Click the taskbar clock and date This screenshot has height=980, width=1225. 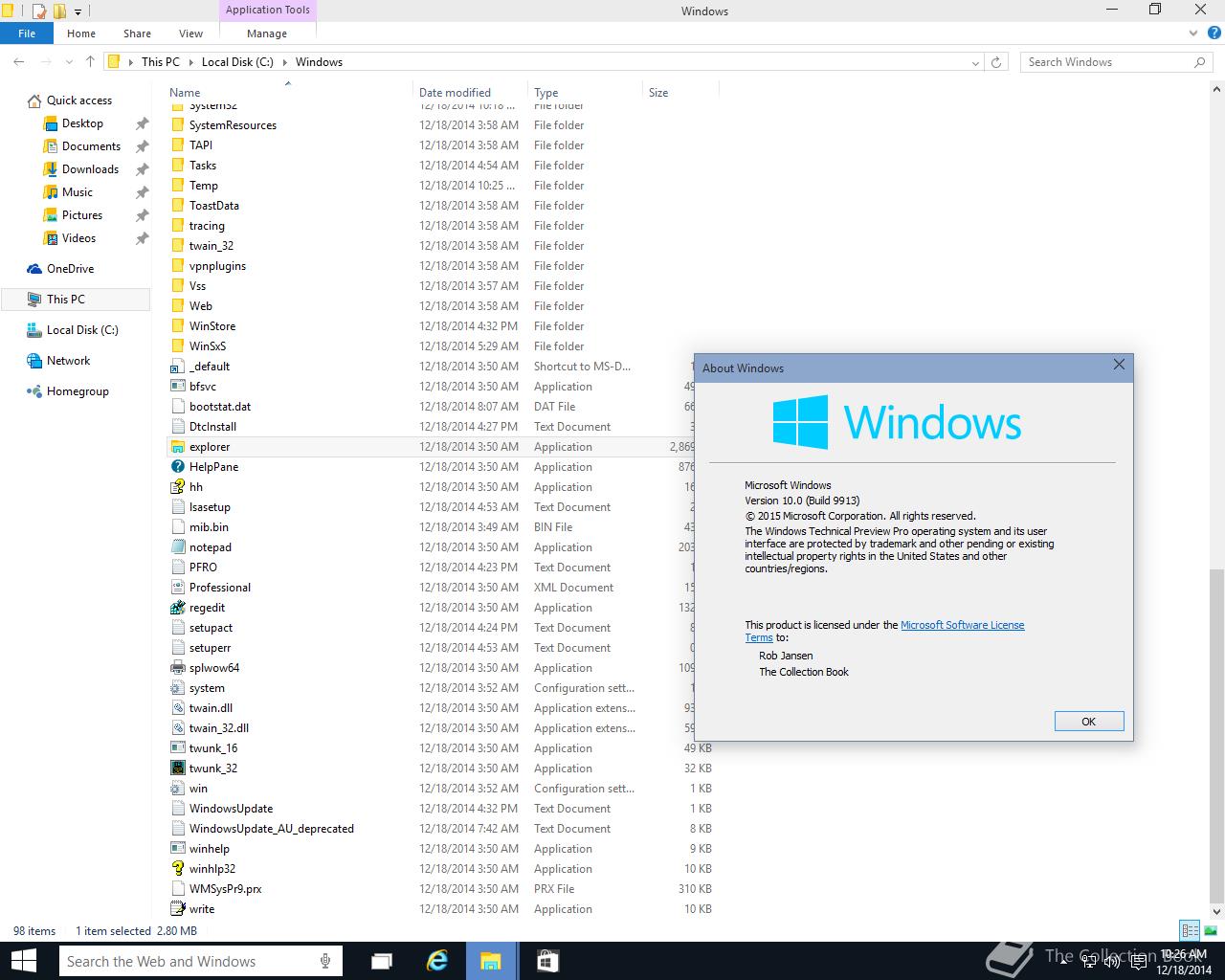tap(1183, 962)
